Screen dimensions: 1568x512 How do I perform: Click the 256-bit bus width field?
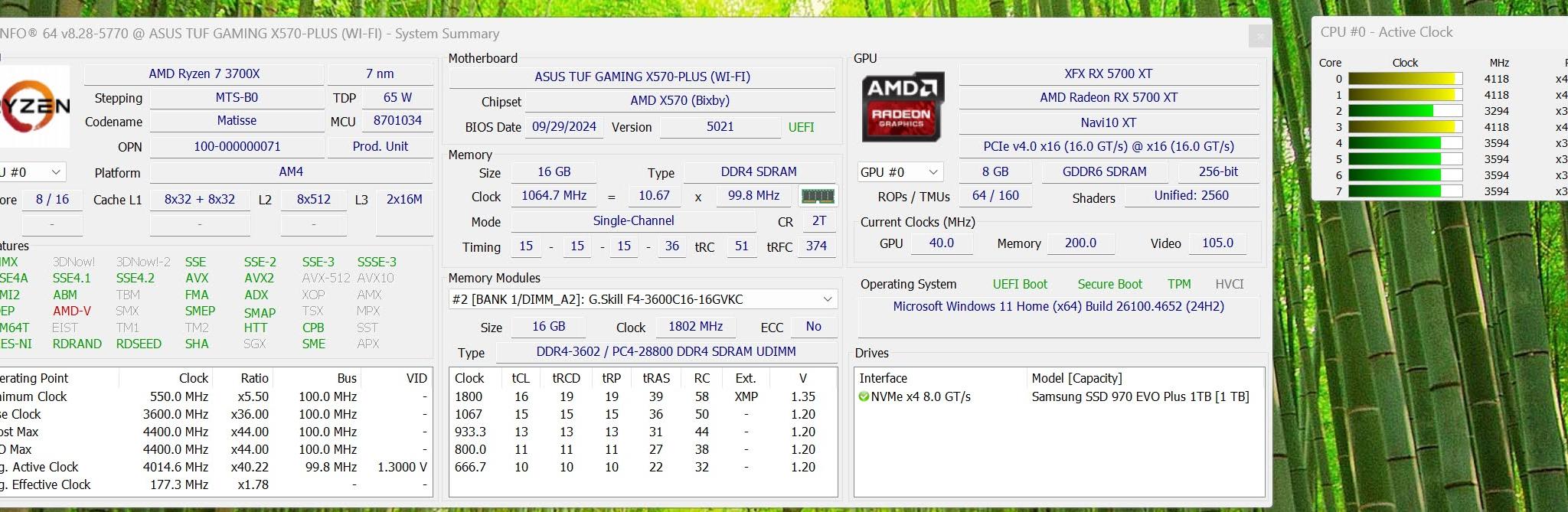(1218, 172)
